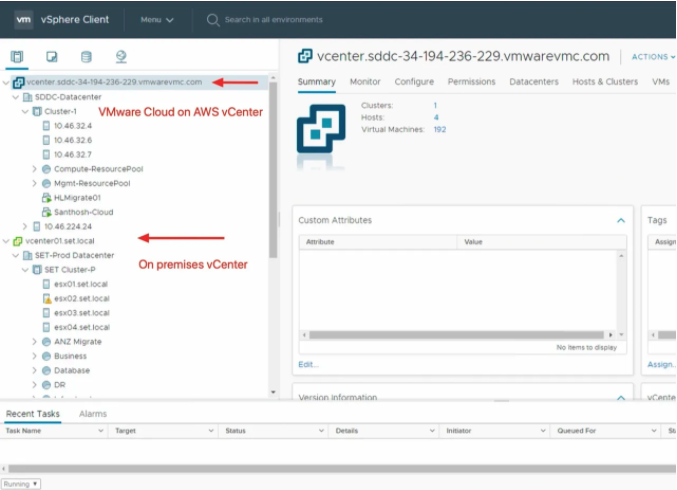This screenshot has height=490, width=677.
Task: Switch to the Datacenters tab
Action: pyautogui.click(x=534, y=82)
